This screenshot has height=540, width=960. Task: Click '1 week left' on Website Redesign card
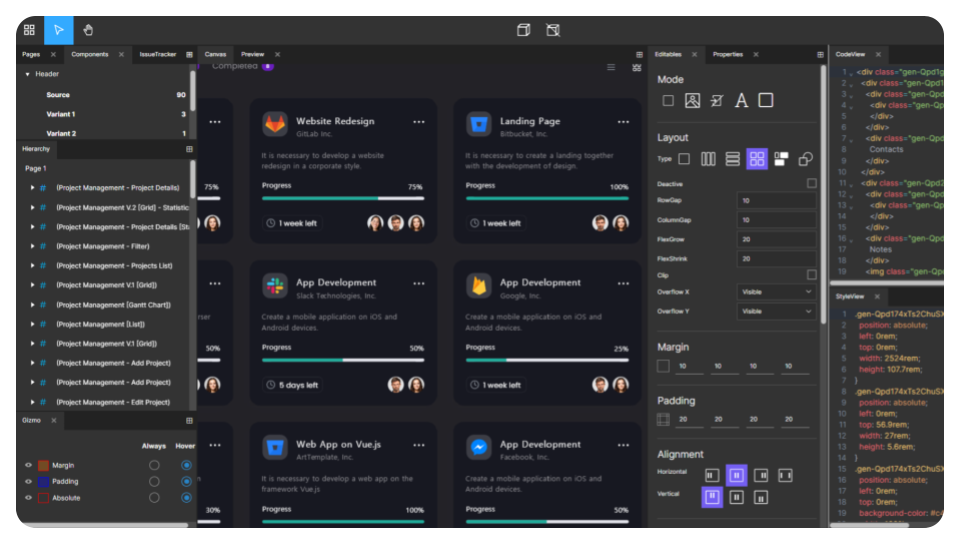[292, 223]
